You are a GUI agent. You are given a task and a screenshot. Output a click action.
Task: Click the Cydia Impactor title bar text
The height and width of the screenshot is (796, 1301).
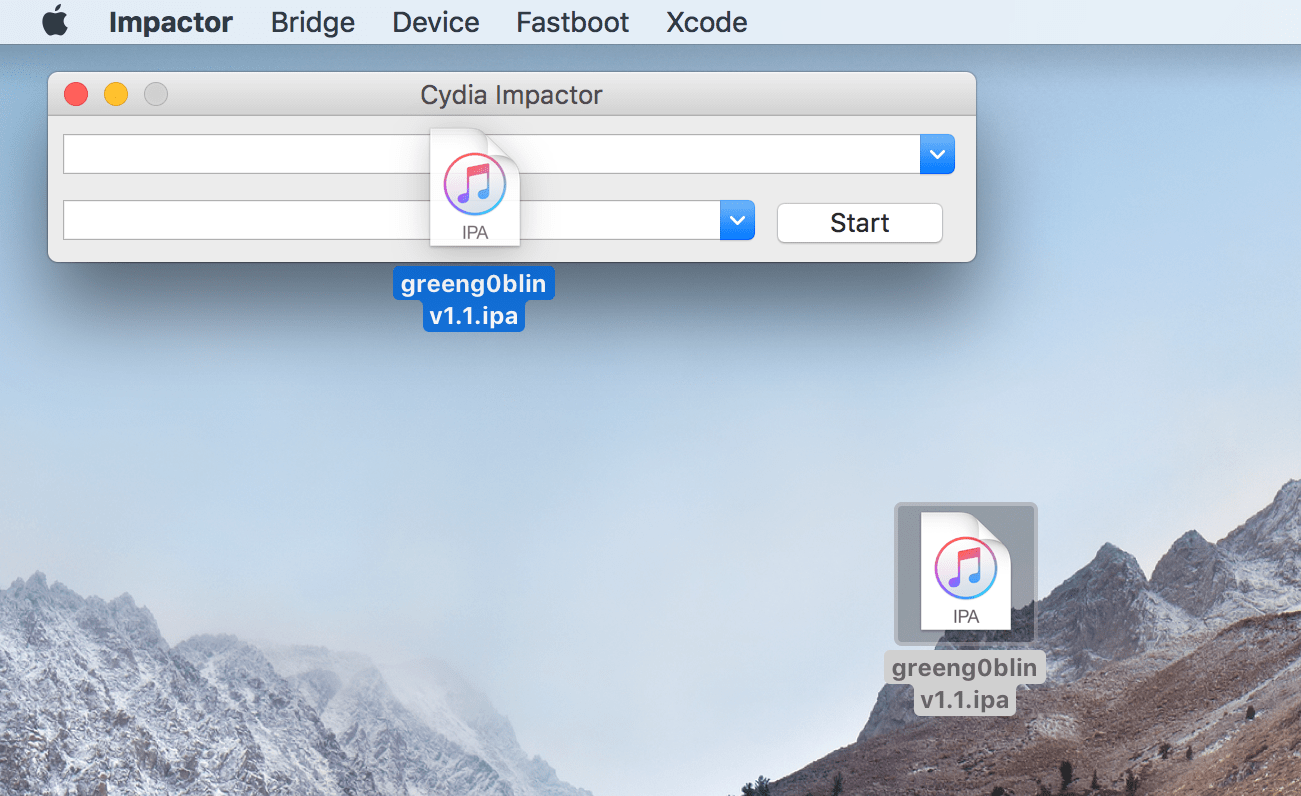[x=511, y=96]
